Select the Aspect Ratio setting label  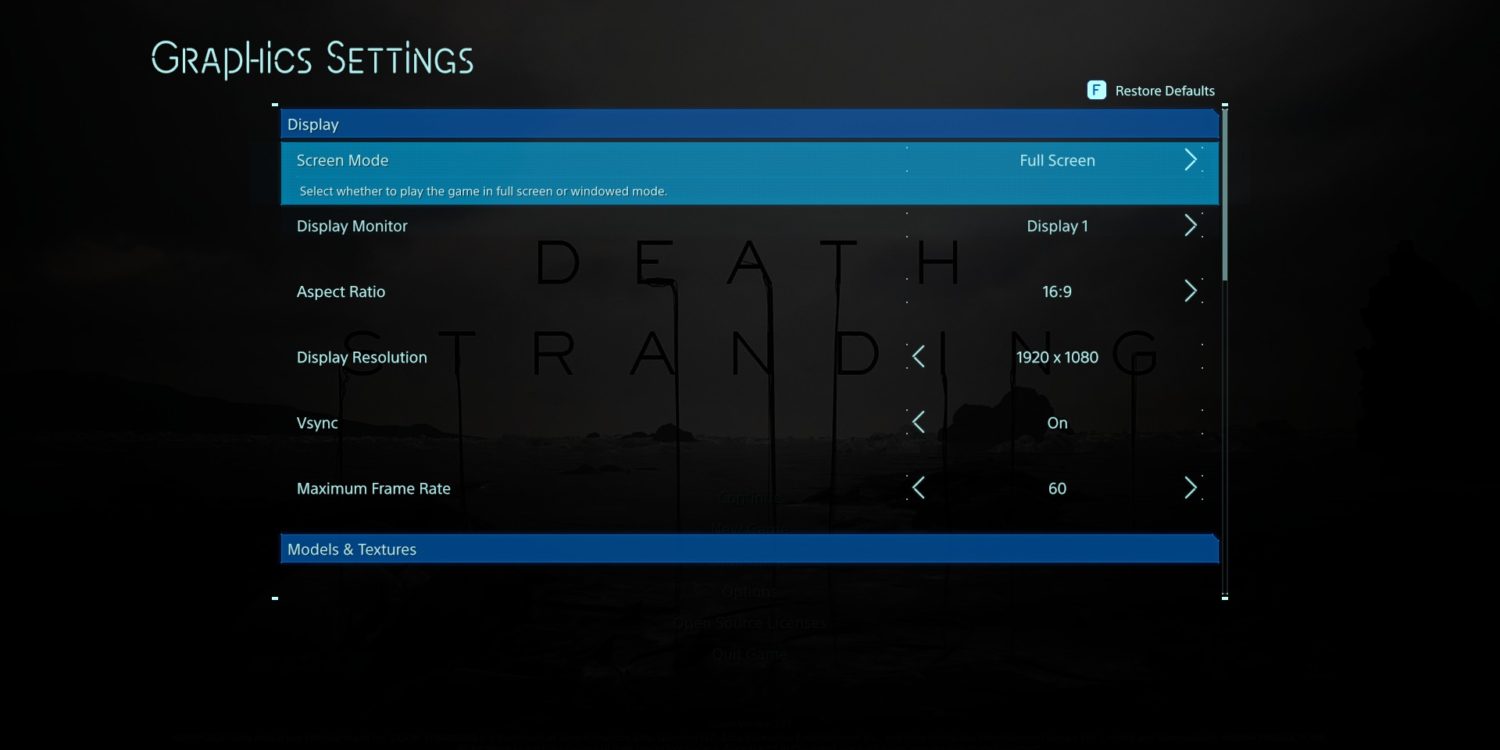[341, 292]
